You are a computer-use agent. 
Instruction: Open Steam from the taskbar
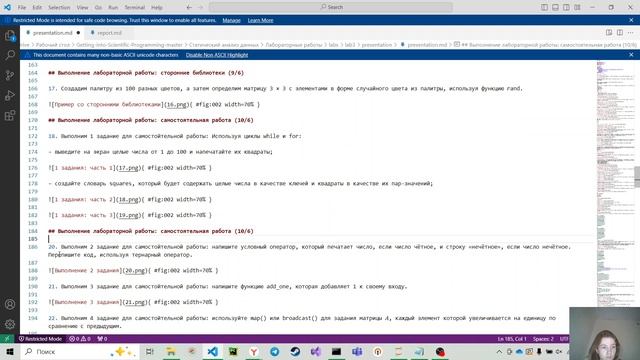click(296, 351)
